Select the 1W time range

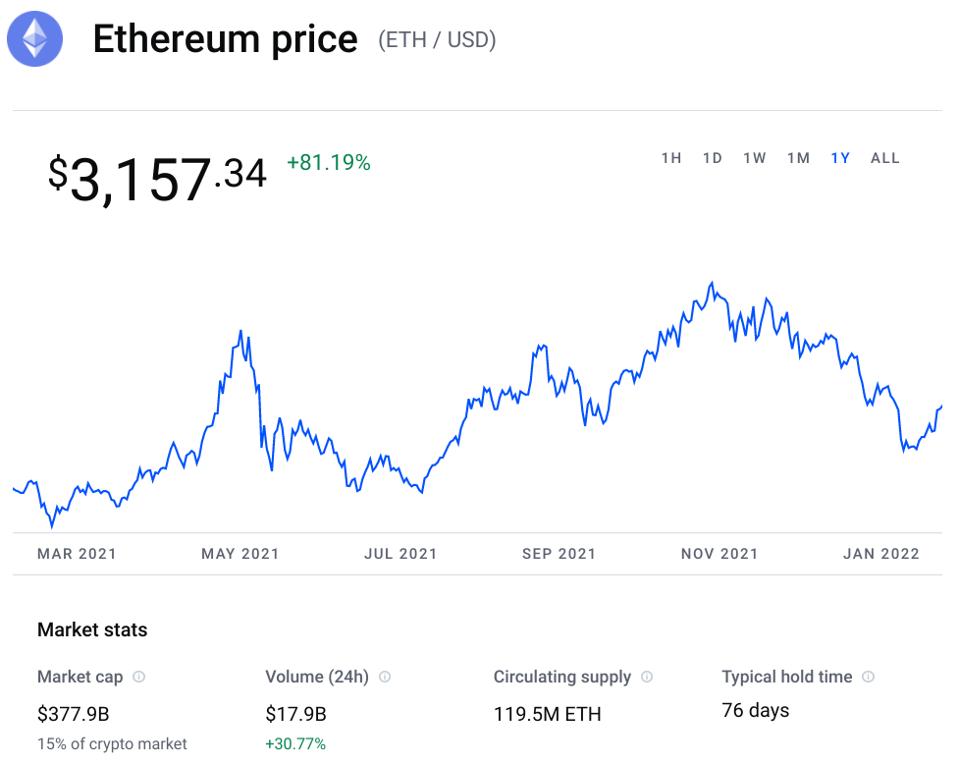[754, 158]
